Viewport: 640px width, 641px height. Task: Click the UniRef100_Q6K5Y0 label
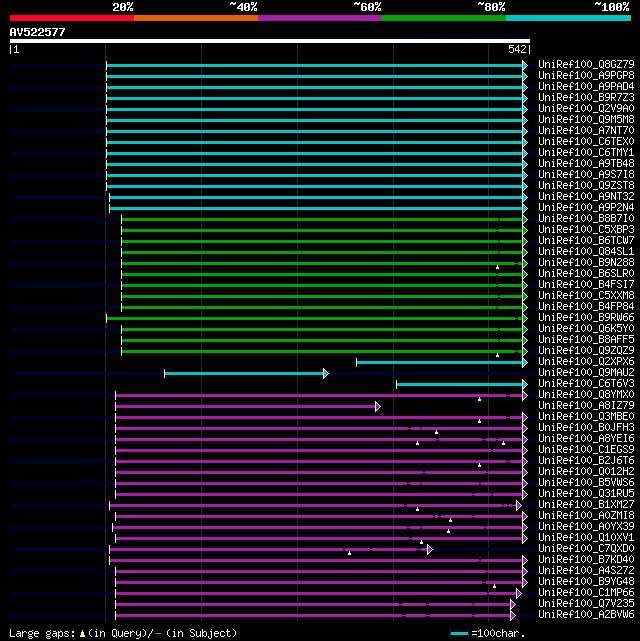click(x=586, y=329)
